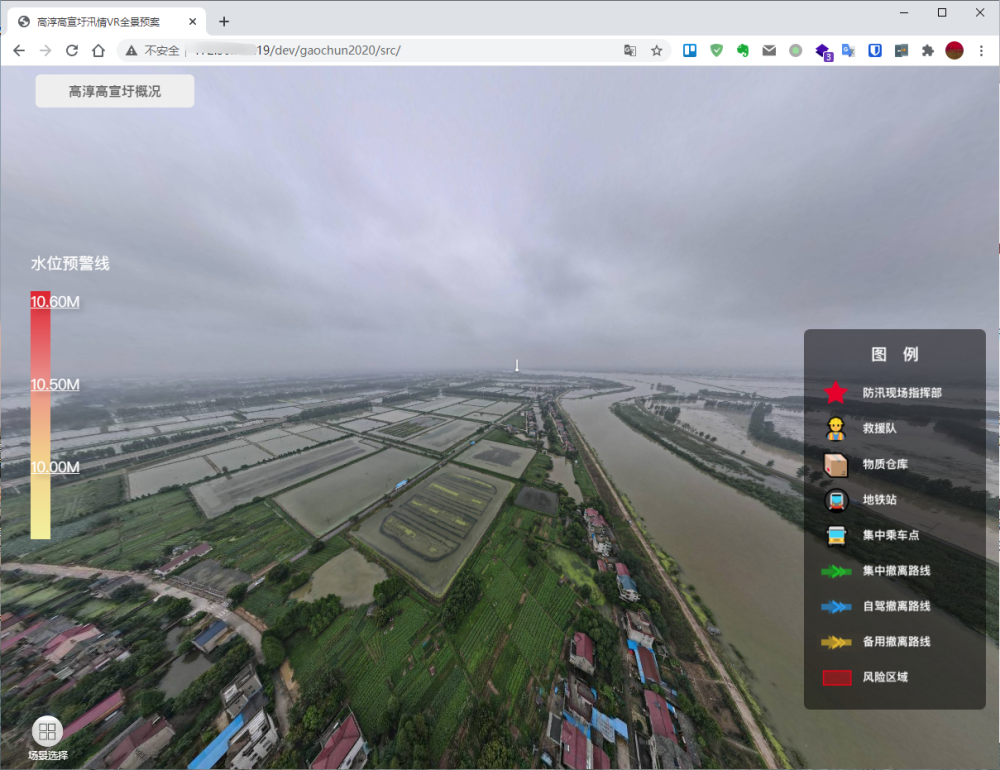Open the browser home page
The image size is (1000, 770).
click(x=98, y=50)
